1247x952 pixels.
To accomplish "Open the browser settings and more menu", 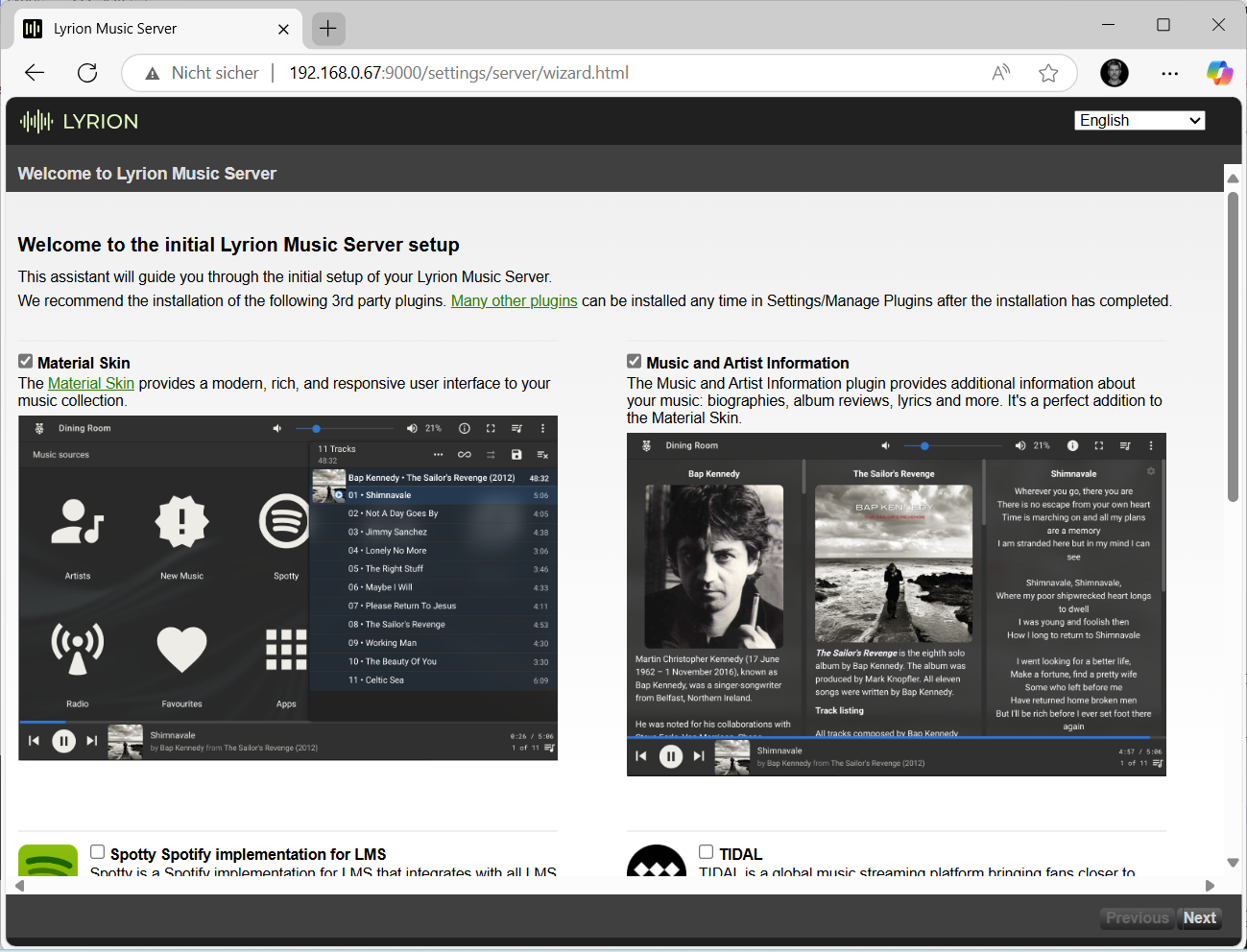I will point(1169,73).
